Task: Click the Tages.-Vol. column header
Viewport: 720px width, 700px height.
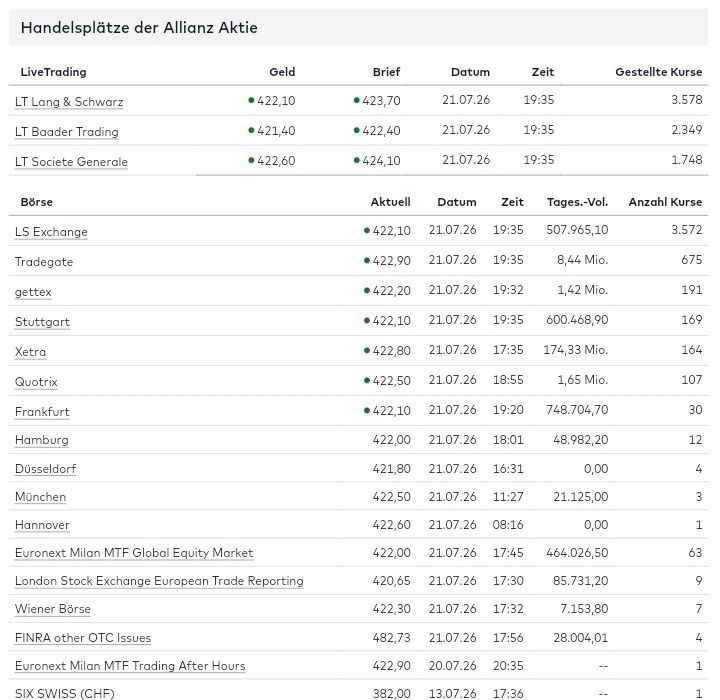Action: (x=578, y=202)
